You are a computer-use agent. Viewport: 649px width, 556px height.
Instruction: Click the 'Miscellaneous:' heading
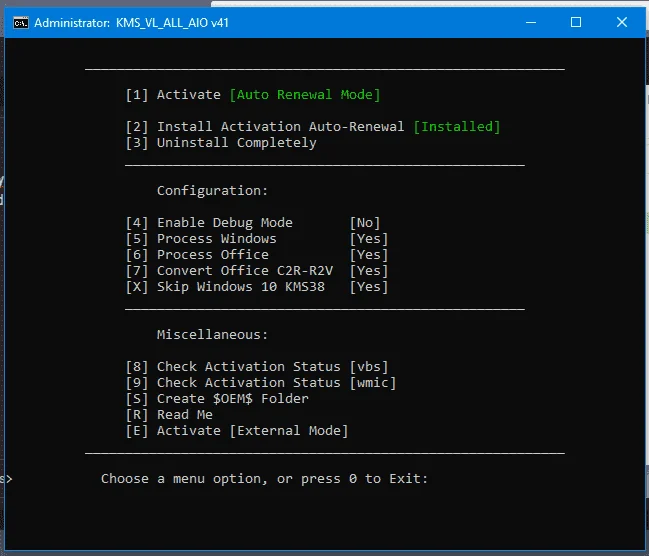[x=212, y=335]
